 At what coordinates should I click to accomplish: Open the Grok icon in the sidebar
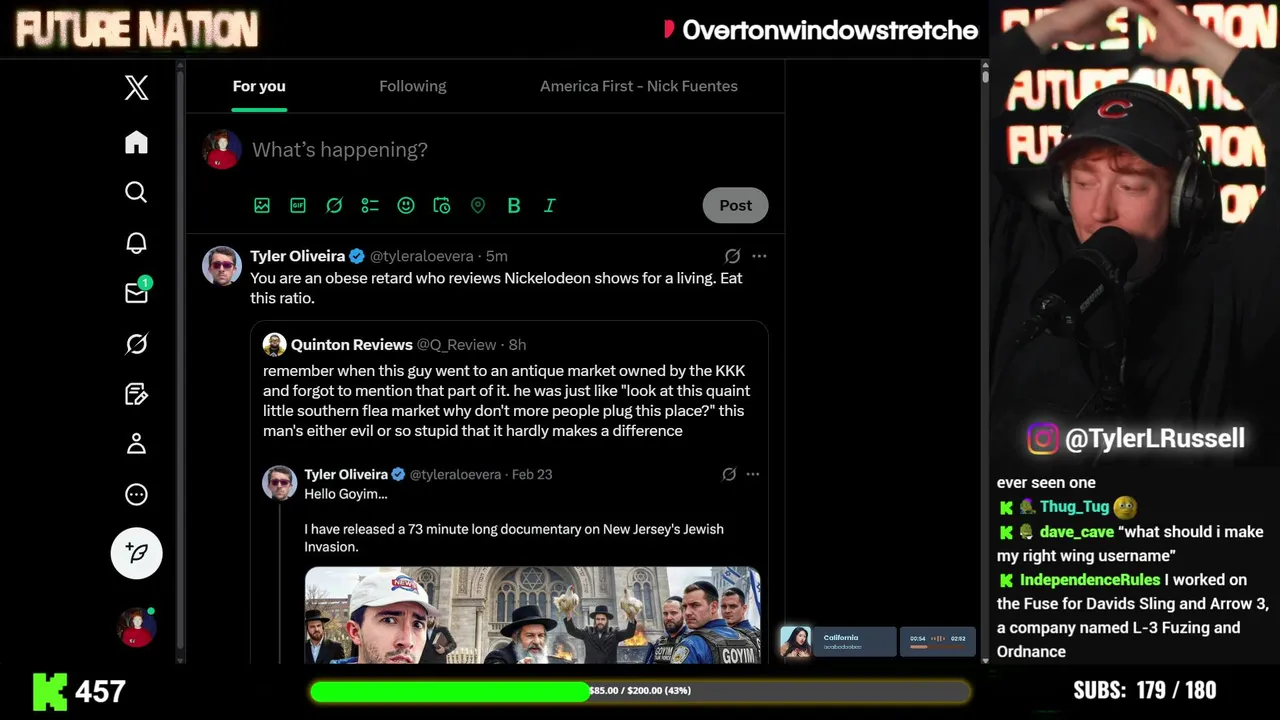click(137, 344)
